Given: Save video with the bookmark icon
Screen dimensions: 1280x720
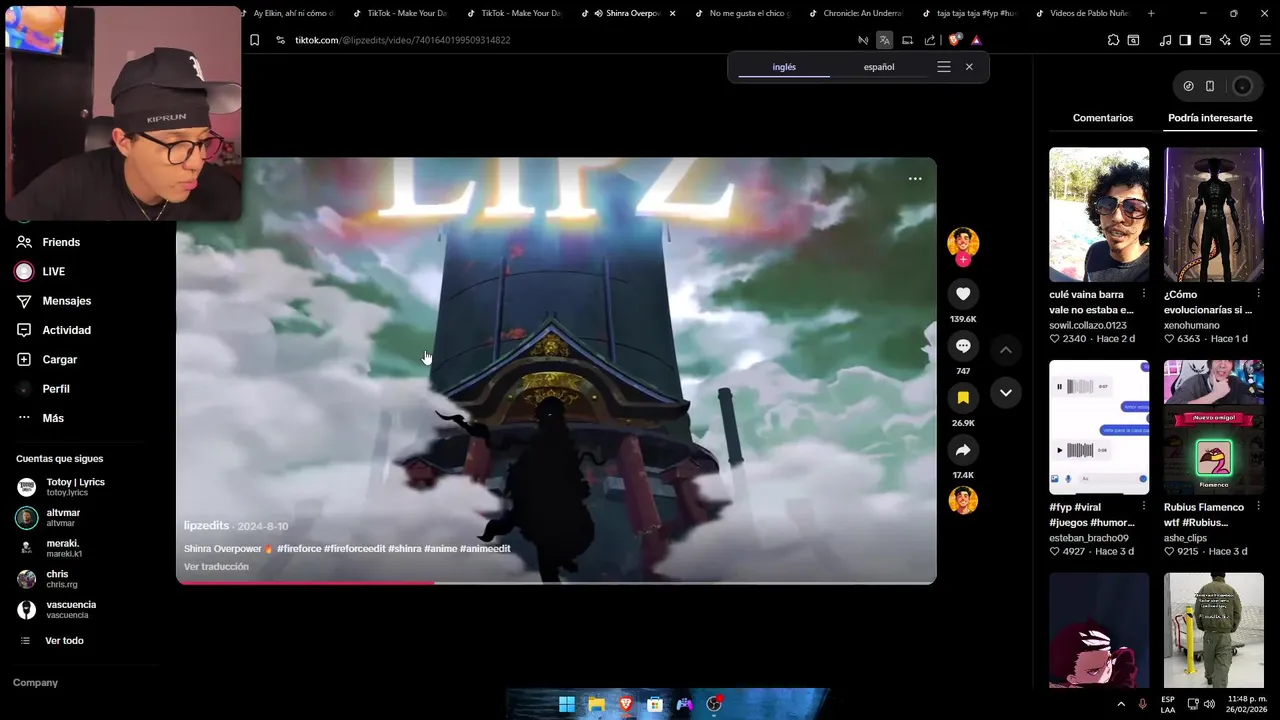Looking at the screenshot, I should pos(963,397).
